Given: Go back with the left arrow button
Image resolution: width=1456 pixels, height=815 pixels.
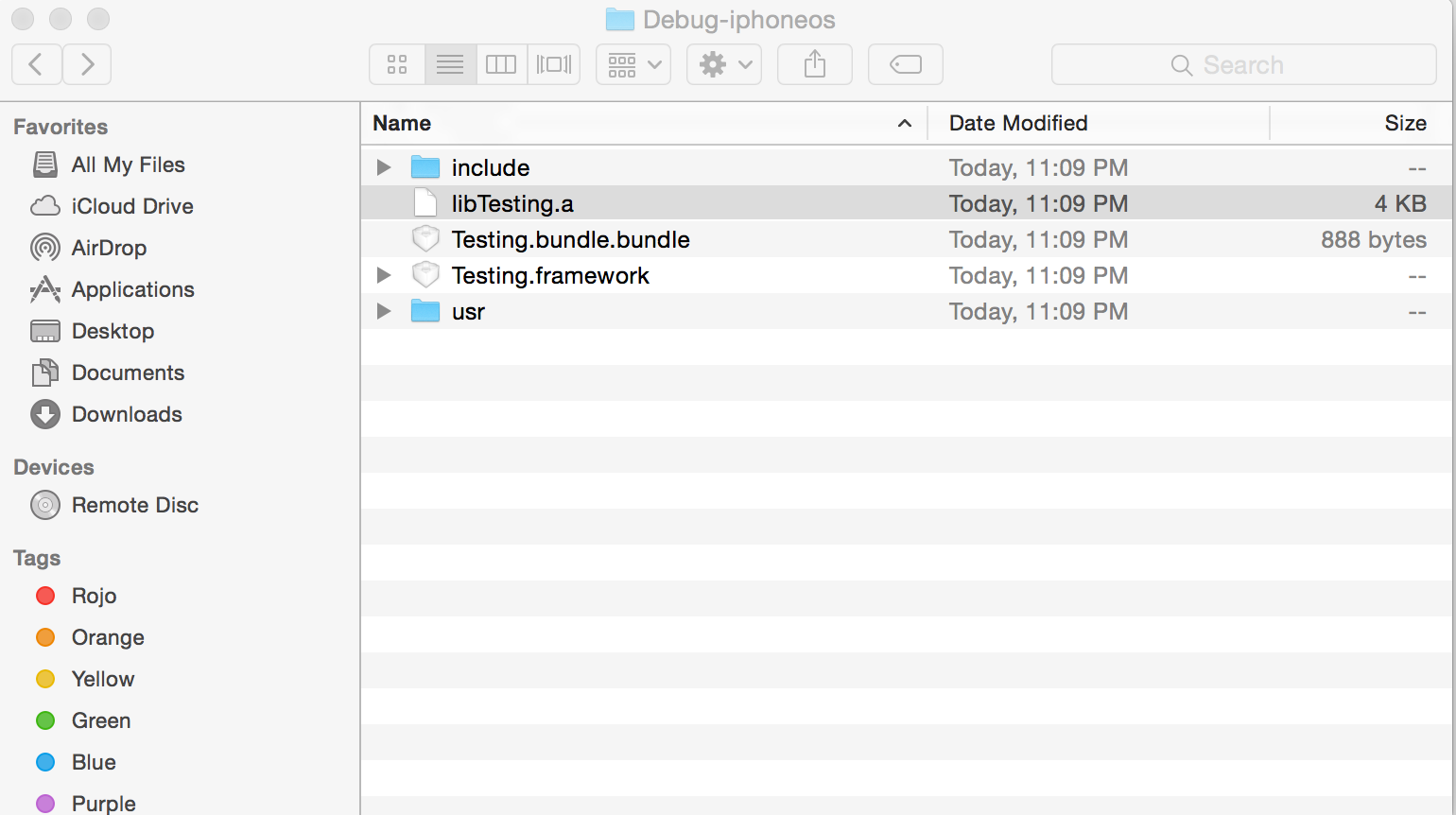Looking at the screenshot, I should click(37, 64).
